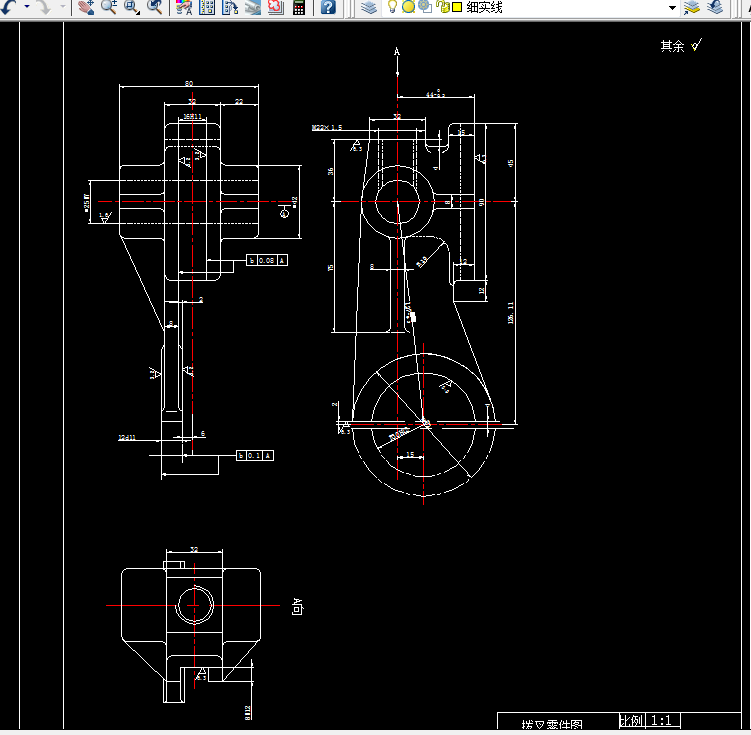Open the Layer Properties Manager icon

click(369, 7)
